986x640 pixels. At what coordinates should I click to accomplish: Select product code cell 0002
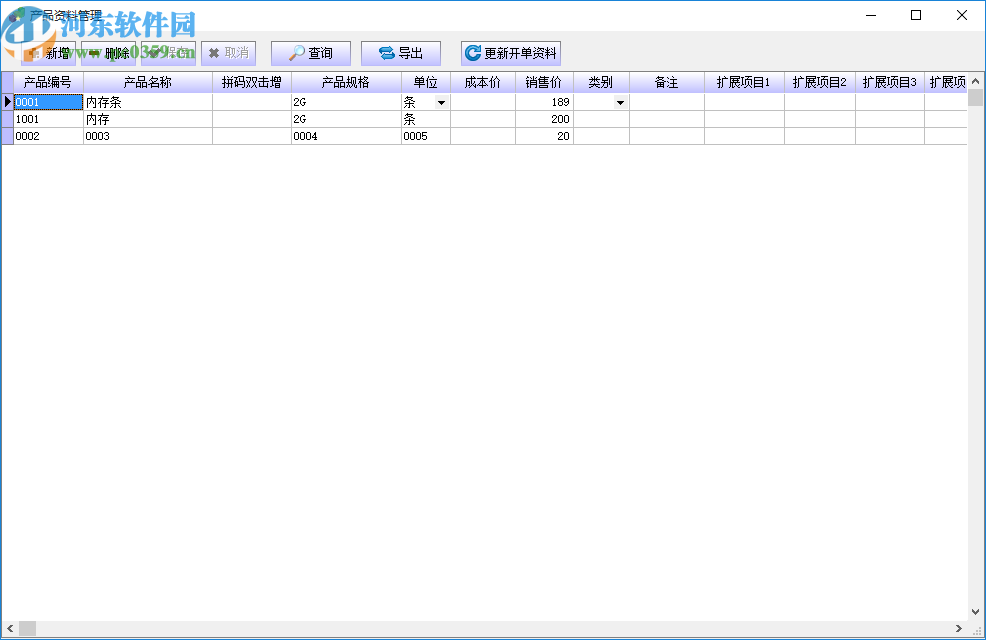[x=48, y=136]
